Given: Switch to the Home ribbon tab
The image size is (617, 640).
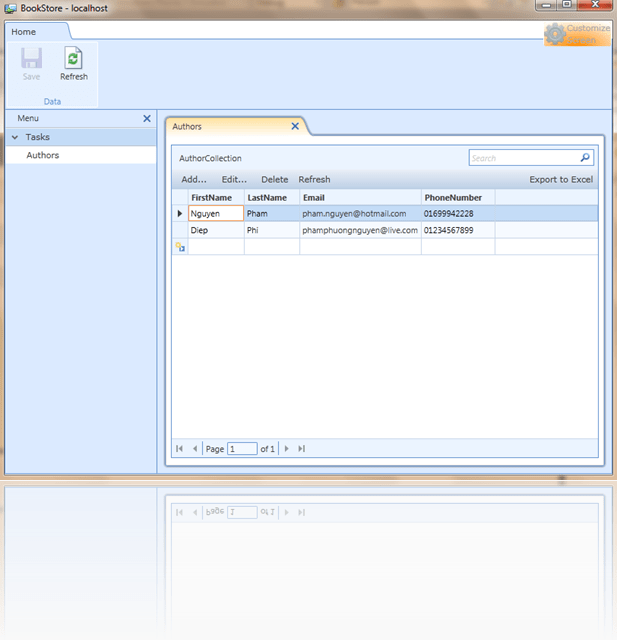Looking at the screenshot, I should tap(24, 32).
